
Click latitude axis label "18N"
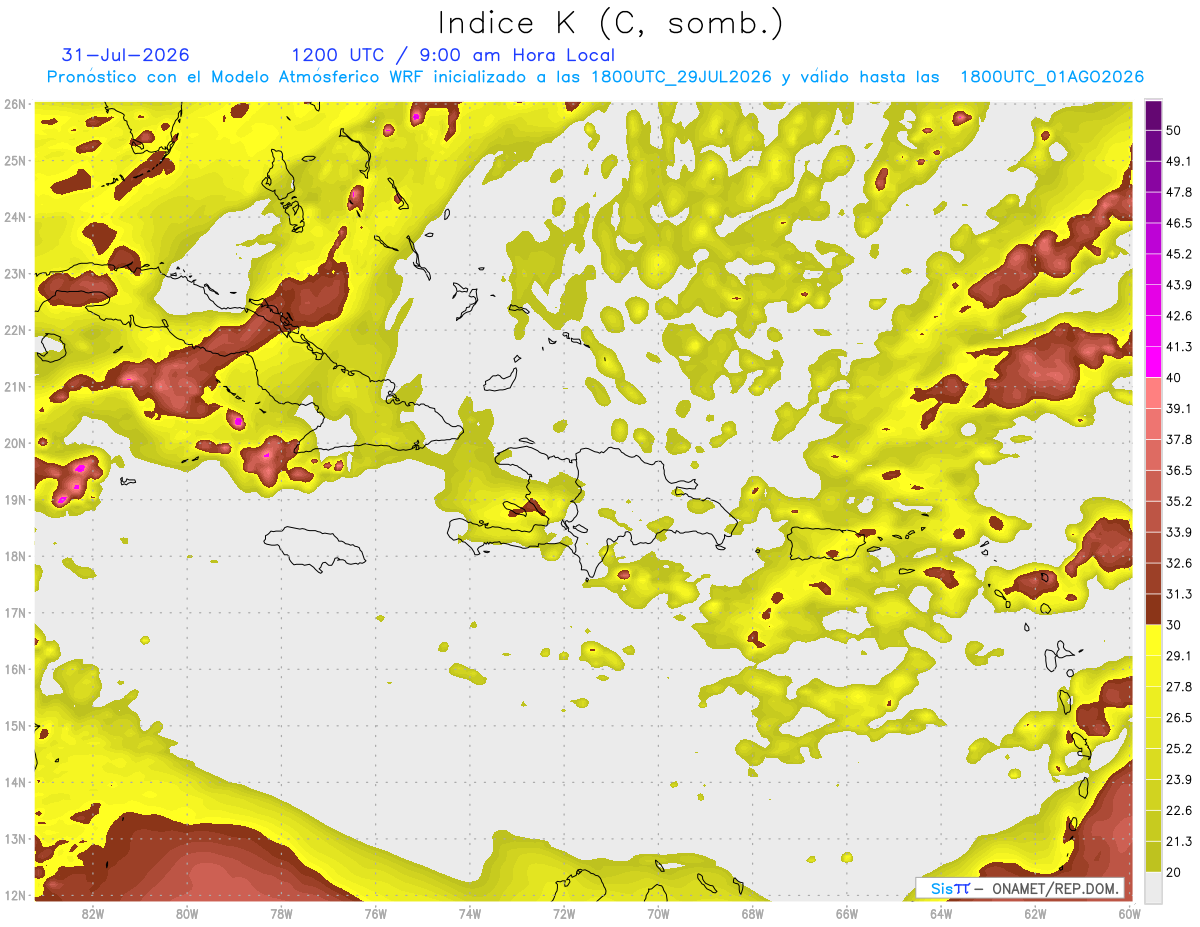(x=15, y=556)
